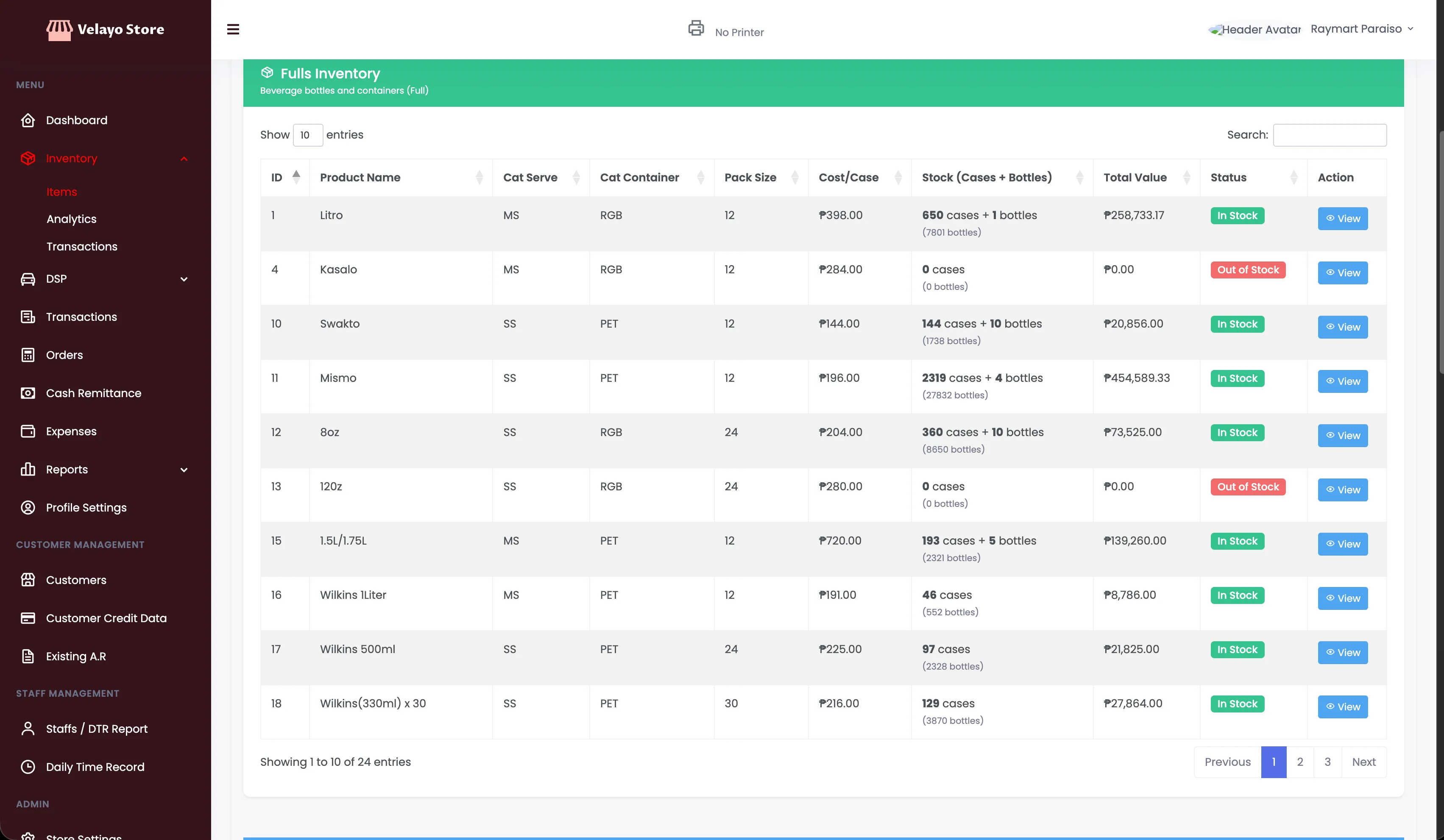Click the Customer Credit Data card icon
Viewport: 1444px width, 840px height.
coord(28,618)
